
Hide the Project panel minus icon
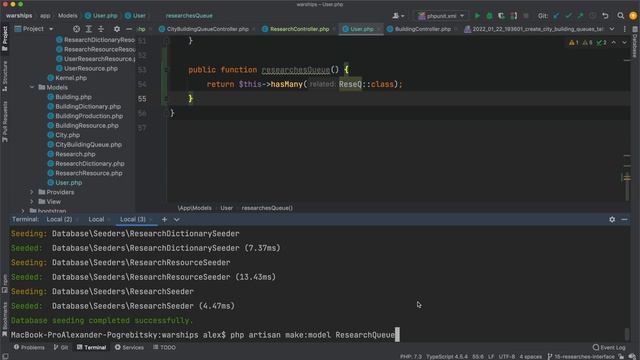tap(129, 29)
